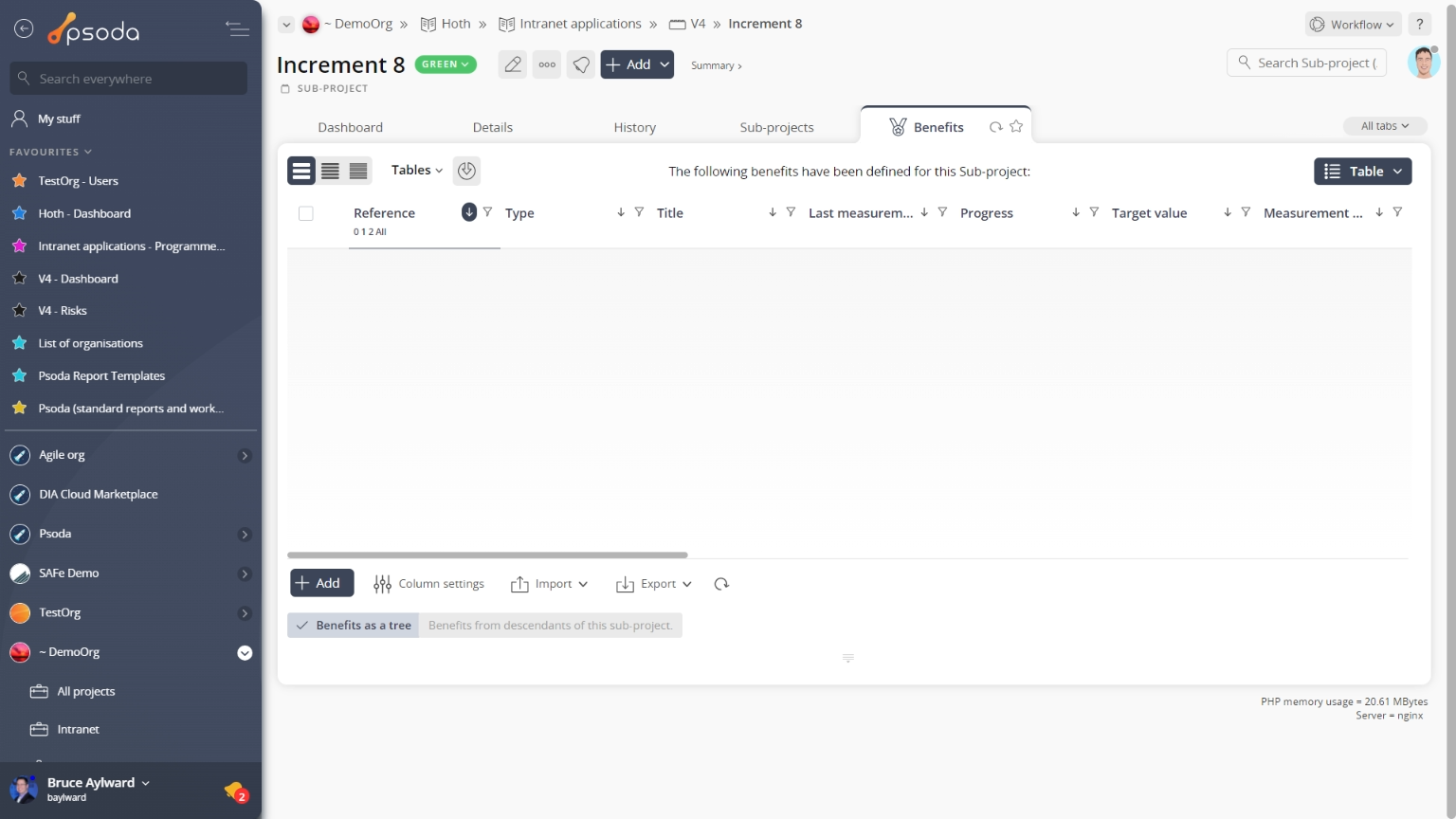The height and width of the screenshot is (819, 1456).
Task: Expand the Add dropdown in the header
Action: [664, 64]
